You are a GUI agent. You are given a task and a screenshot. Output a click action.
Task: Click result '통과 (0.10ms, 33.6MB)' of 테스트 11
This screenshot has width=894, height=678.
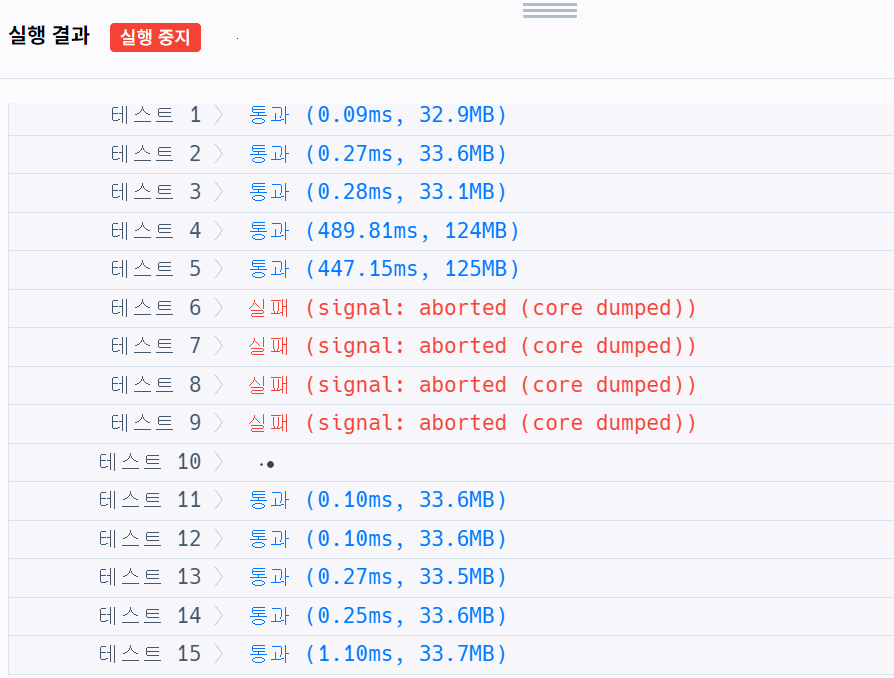click(x=377, y=500)
